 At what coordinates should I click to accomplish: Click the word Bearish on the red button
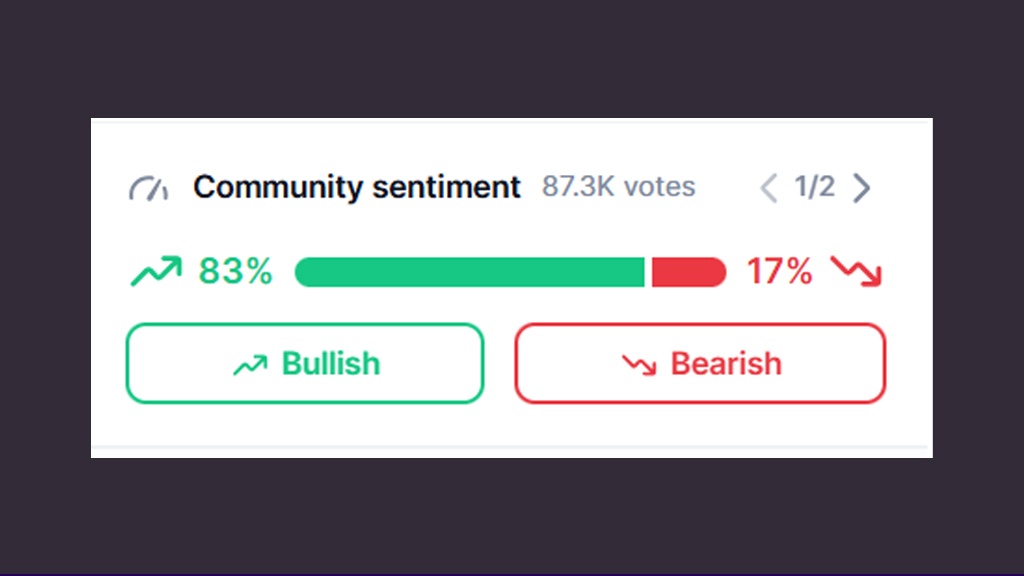tap(726, 363)
